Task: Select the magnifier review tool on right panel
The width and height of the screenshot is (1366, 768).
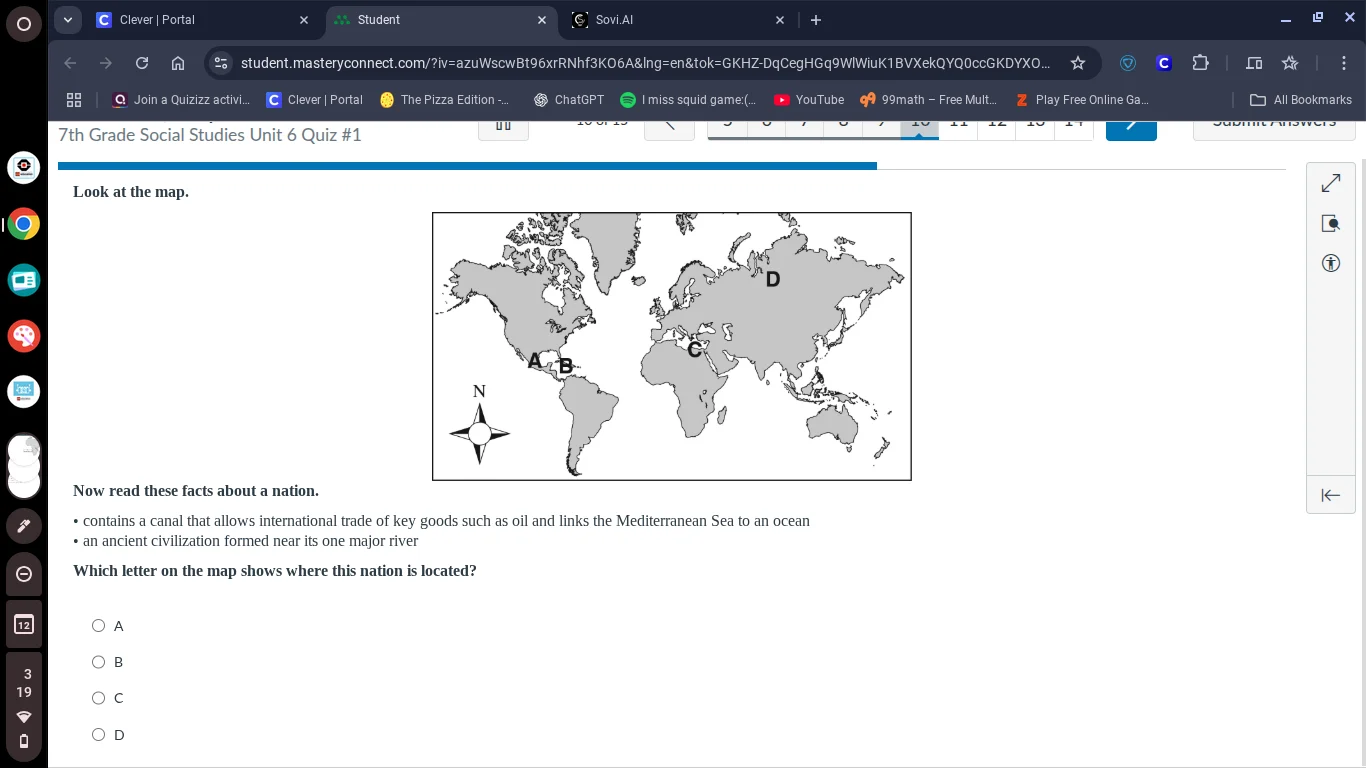Action: coord(1330,223)
